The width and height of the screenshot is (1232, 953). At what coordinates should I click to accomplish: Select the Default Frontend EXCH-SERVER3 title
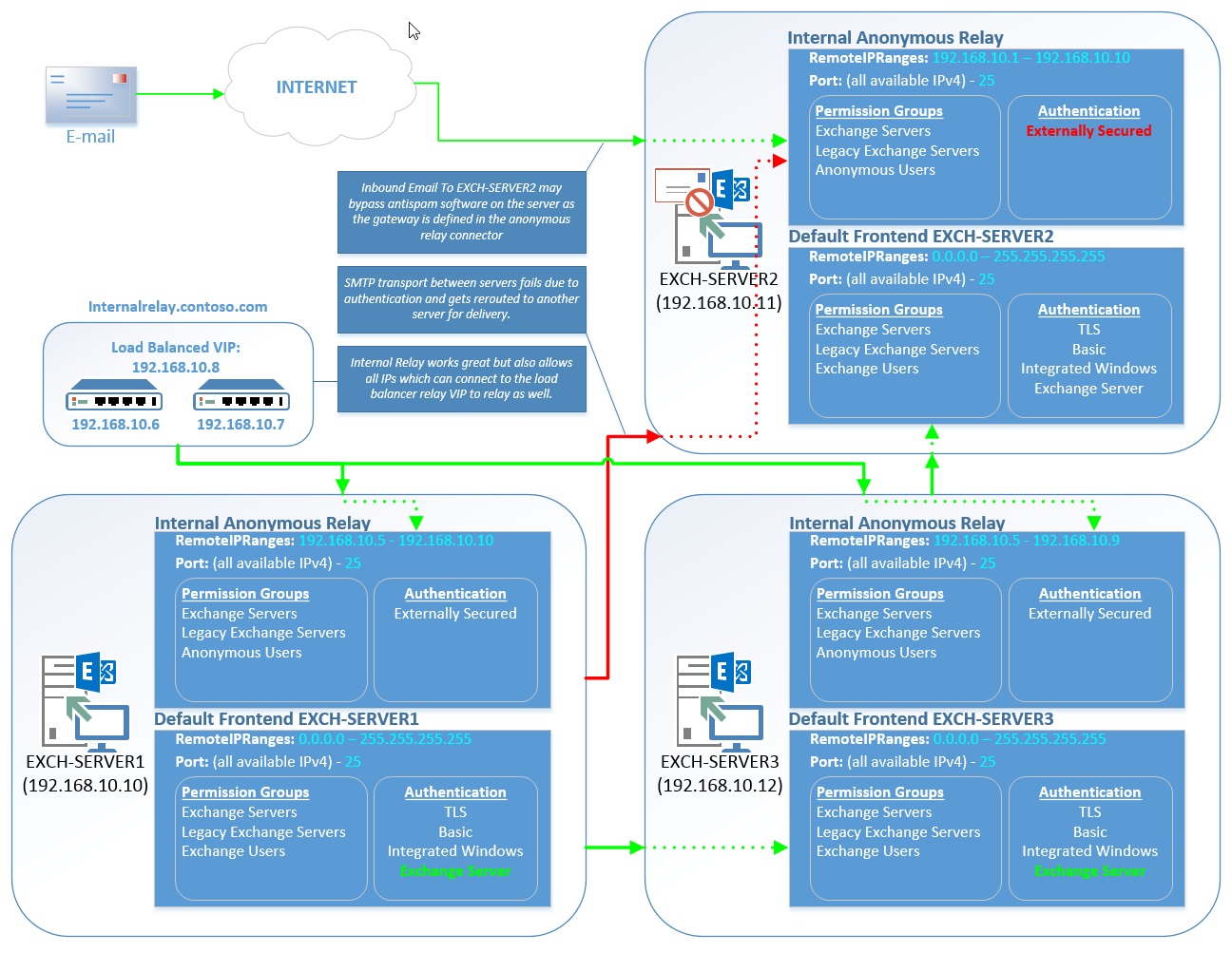tap(923, 719)
